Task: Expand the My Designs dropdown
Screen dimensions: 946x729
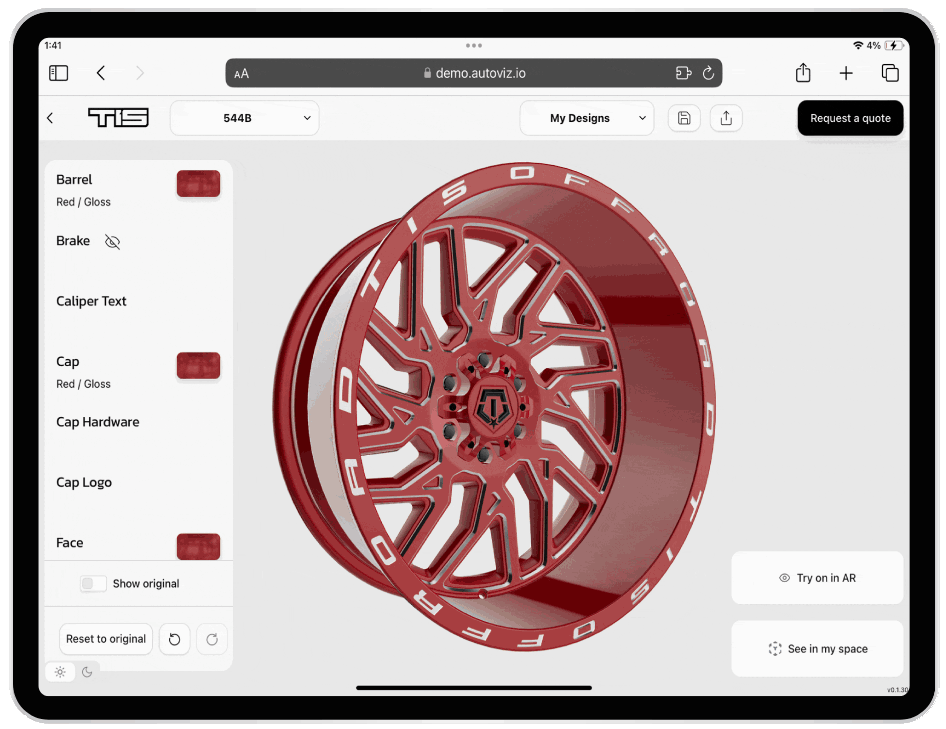Action: tap(587, 118)
